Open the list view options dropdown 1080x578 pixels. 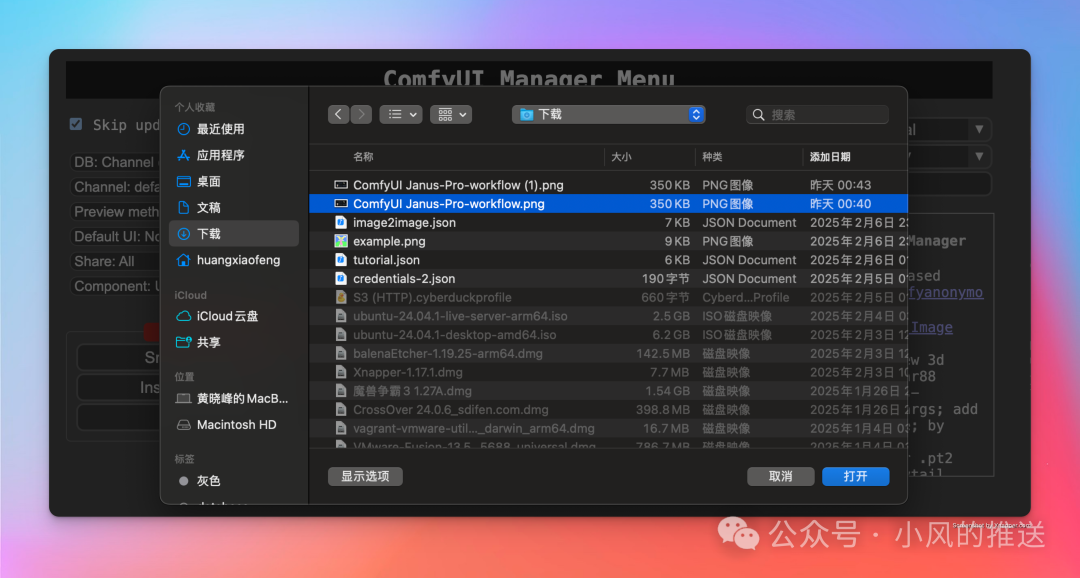(401, 114)
